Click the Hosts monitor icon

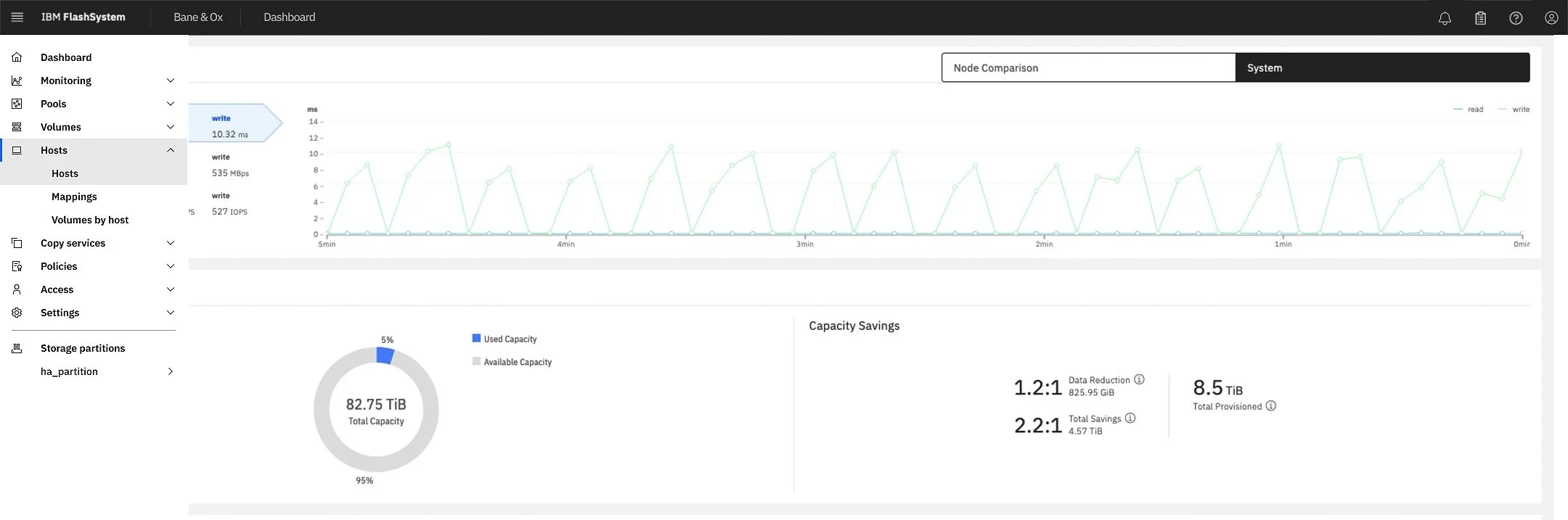click(x=17, y=150)
